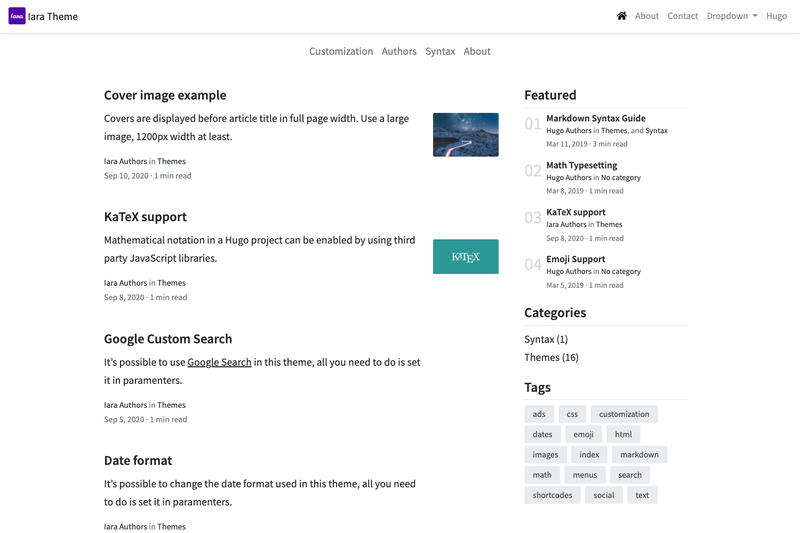Screen dimensions: 800x533
Task: Click the Tags sidebar heading
Action: (537, 388)
